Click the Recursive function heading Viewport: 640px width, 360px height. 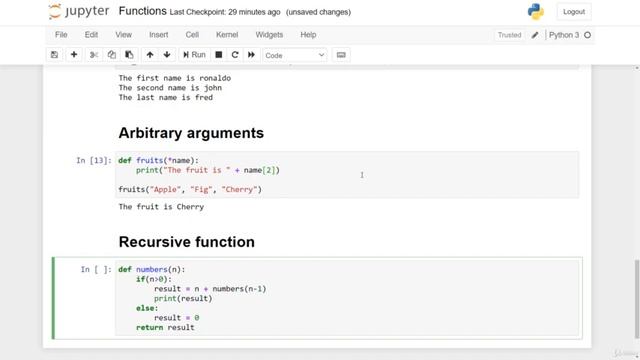pyautogui.click(x=187, y=242)
